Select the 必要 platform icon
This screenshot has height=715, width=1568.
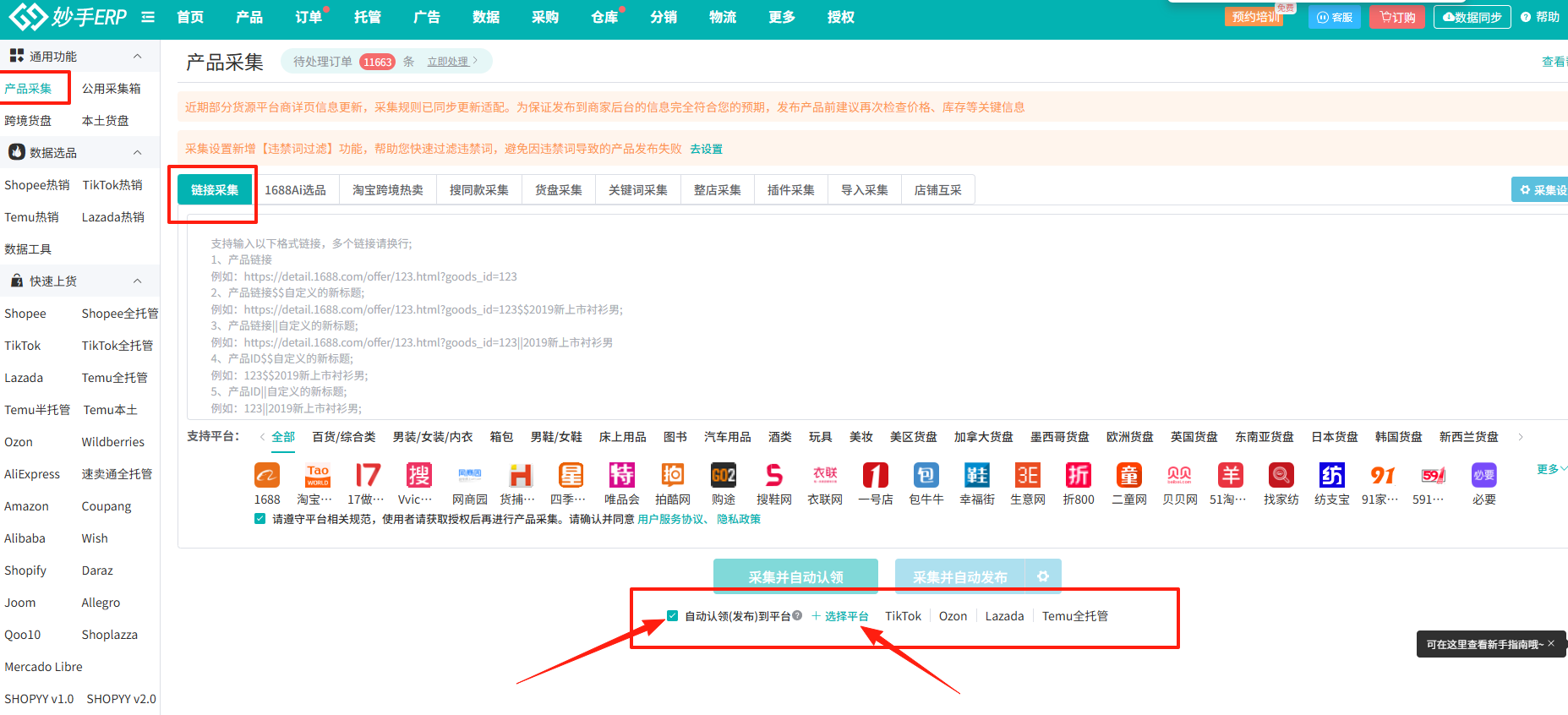[x=1484, y=475]
